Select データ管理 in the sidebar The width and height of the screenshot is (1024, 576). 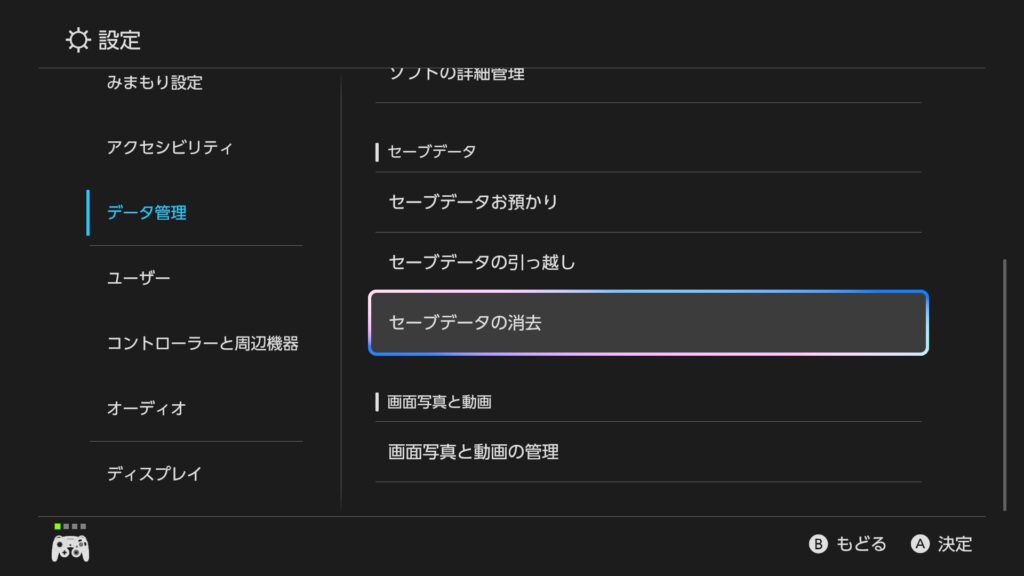[x=146, y=213]
